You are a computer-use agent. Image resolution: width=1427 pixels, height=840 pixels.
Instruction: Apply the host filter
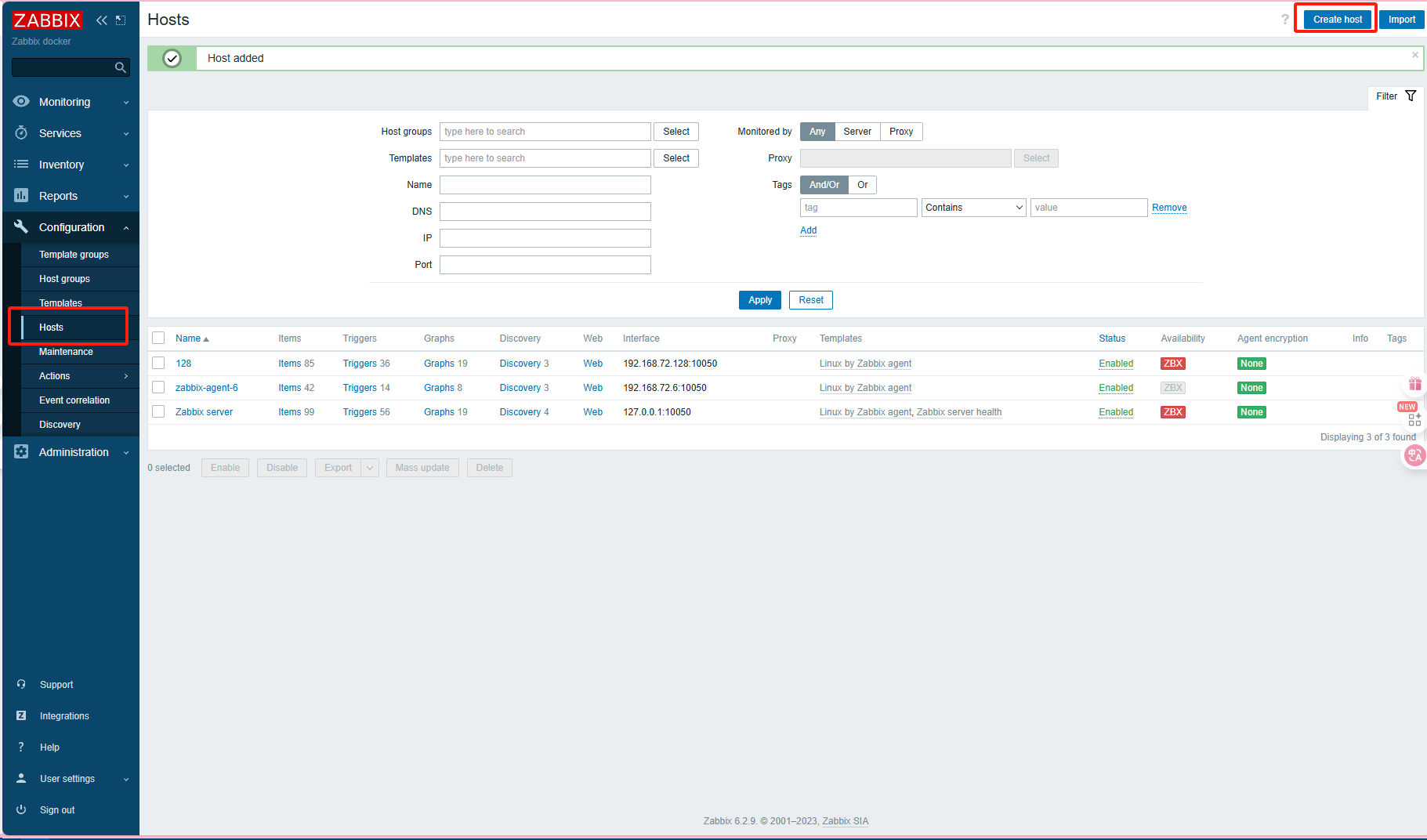[760, 300]
